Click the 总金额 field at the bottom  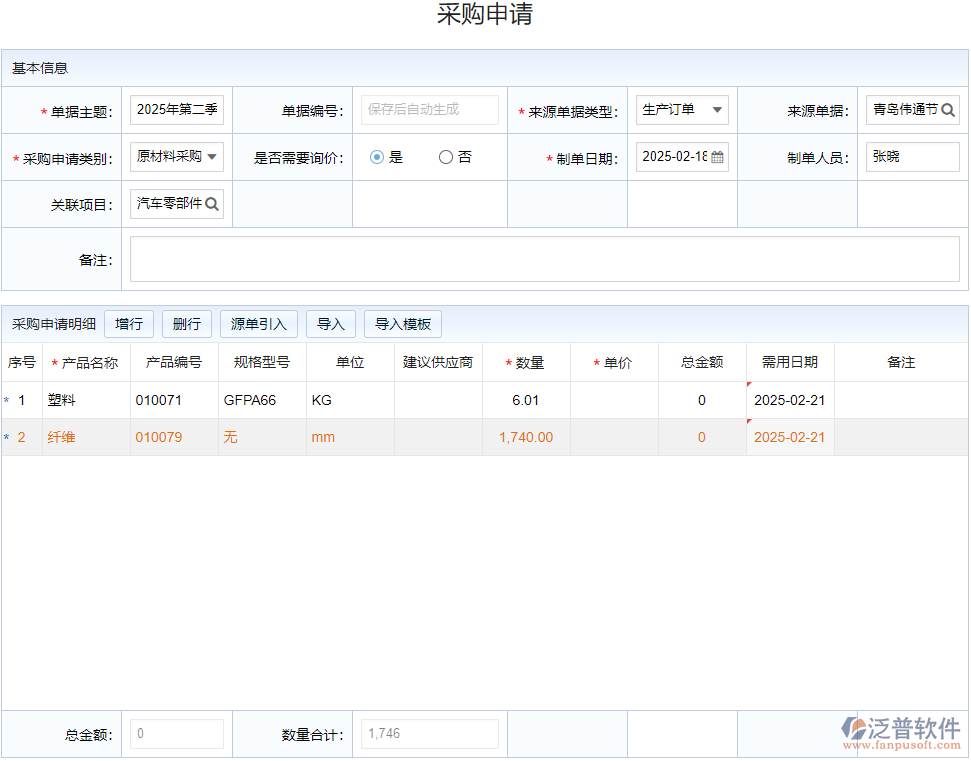[176, 733]
